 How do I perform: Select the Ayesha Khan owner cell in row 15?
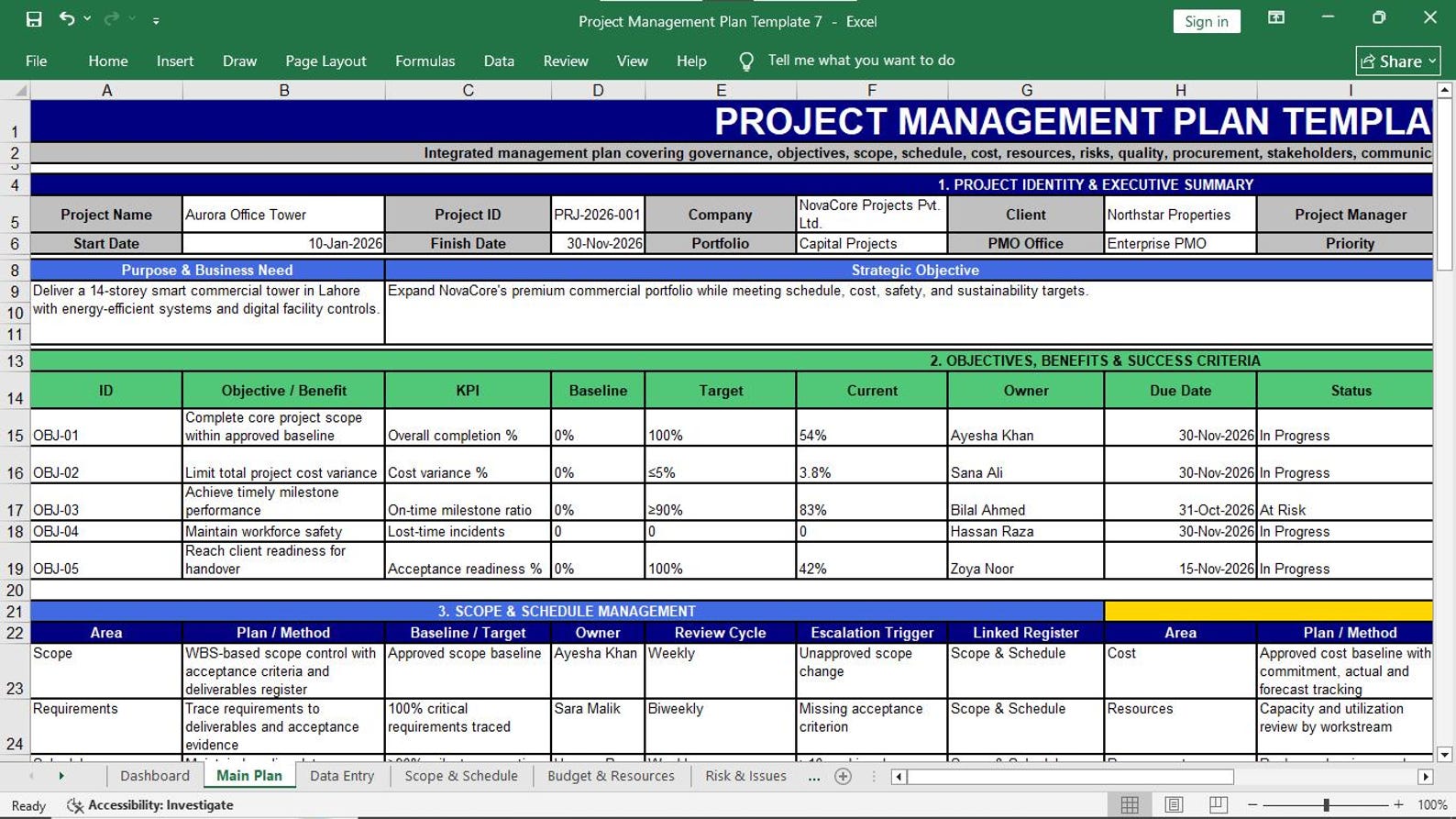[1026, 427]
